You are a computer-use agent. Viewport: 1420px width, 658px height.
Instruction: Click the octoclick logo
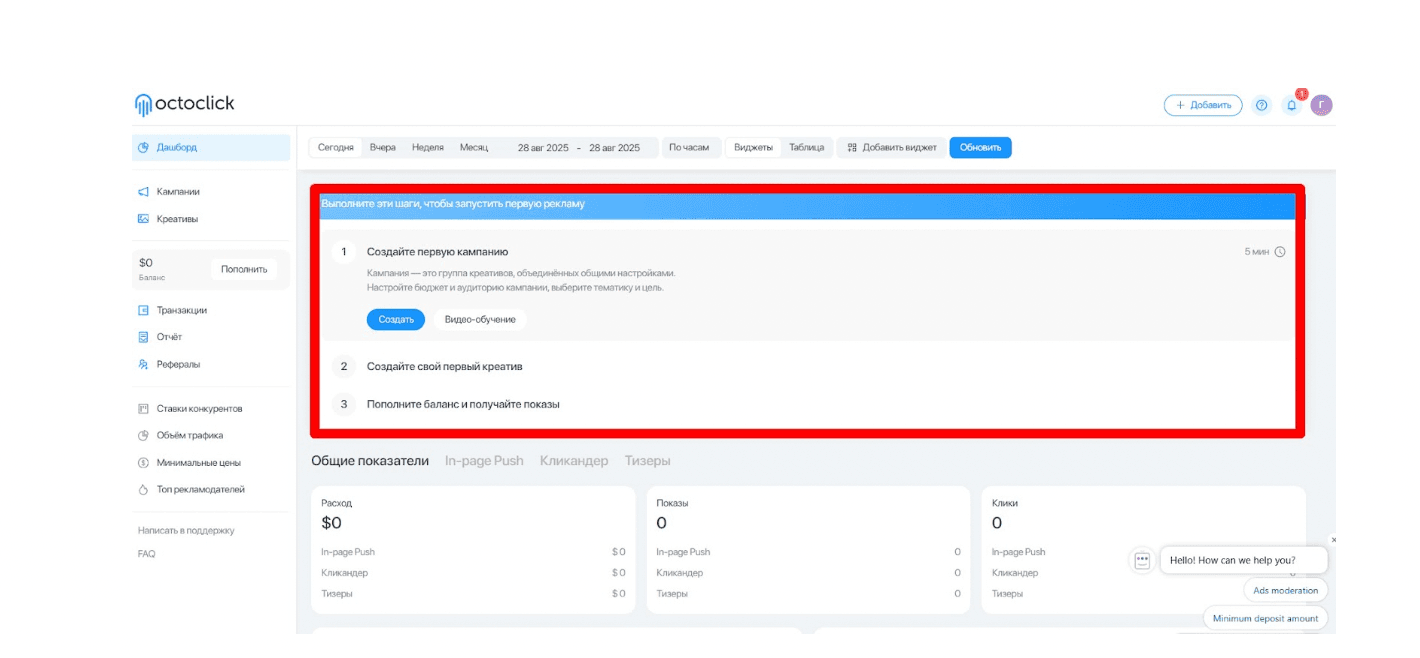[185, 104]
